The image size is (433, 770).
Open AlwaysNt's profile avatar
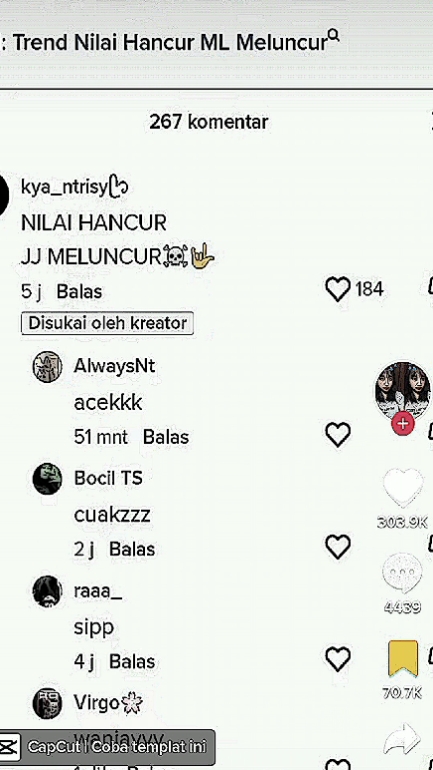48,367
